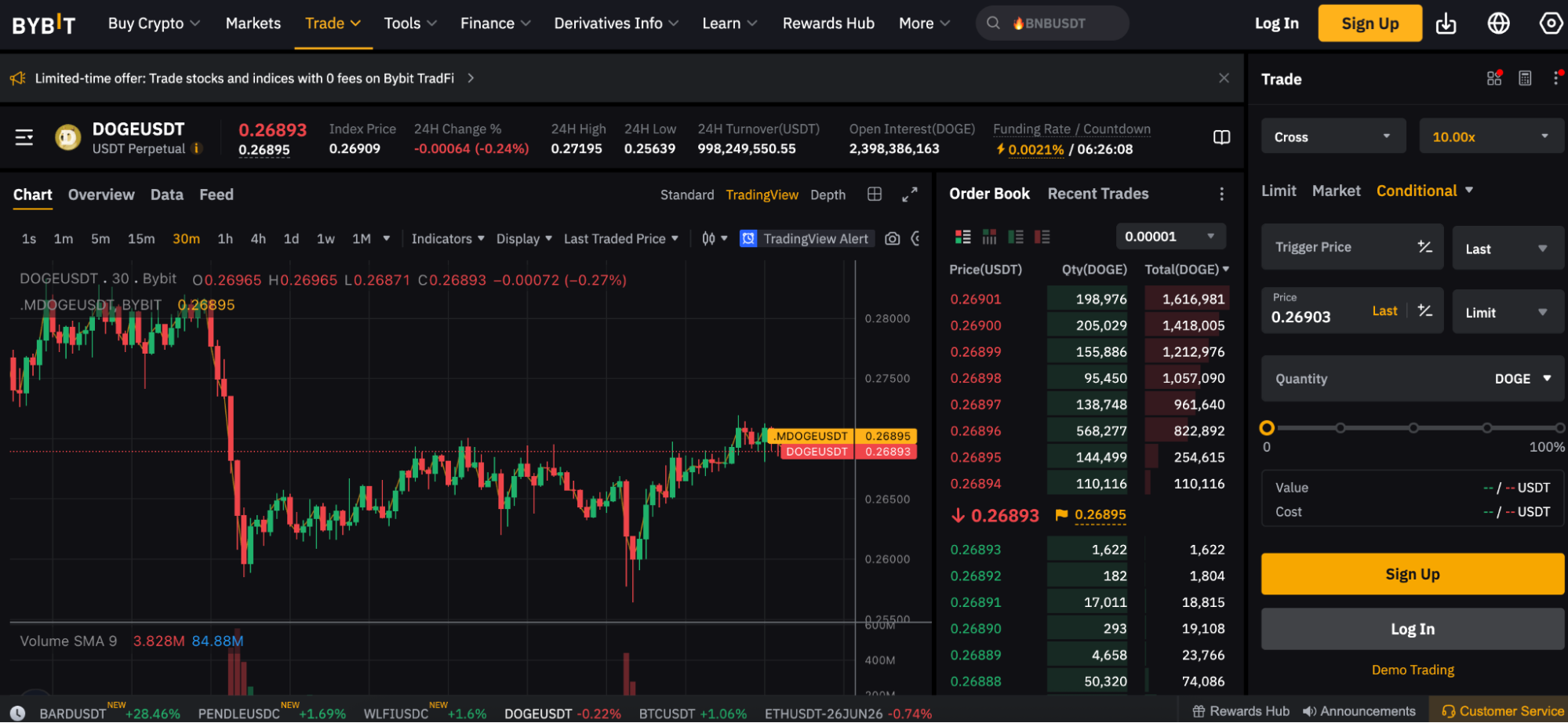Select the Market order tab
Image resolution: width=1568 pixels, height=723 pixels.
[x=1336, y=191]
